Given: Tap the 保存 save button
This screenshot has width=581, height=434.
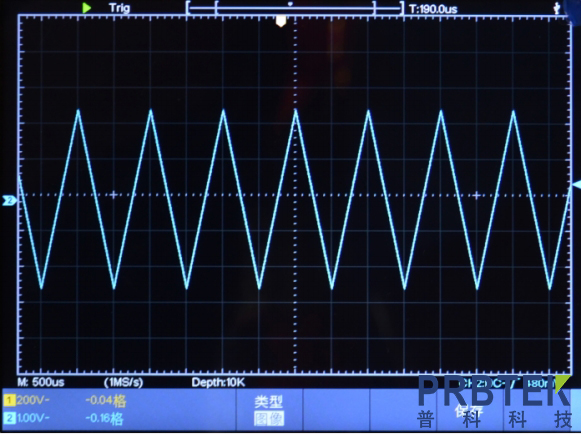Looking at the screenshot, I should 469,410.
